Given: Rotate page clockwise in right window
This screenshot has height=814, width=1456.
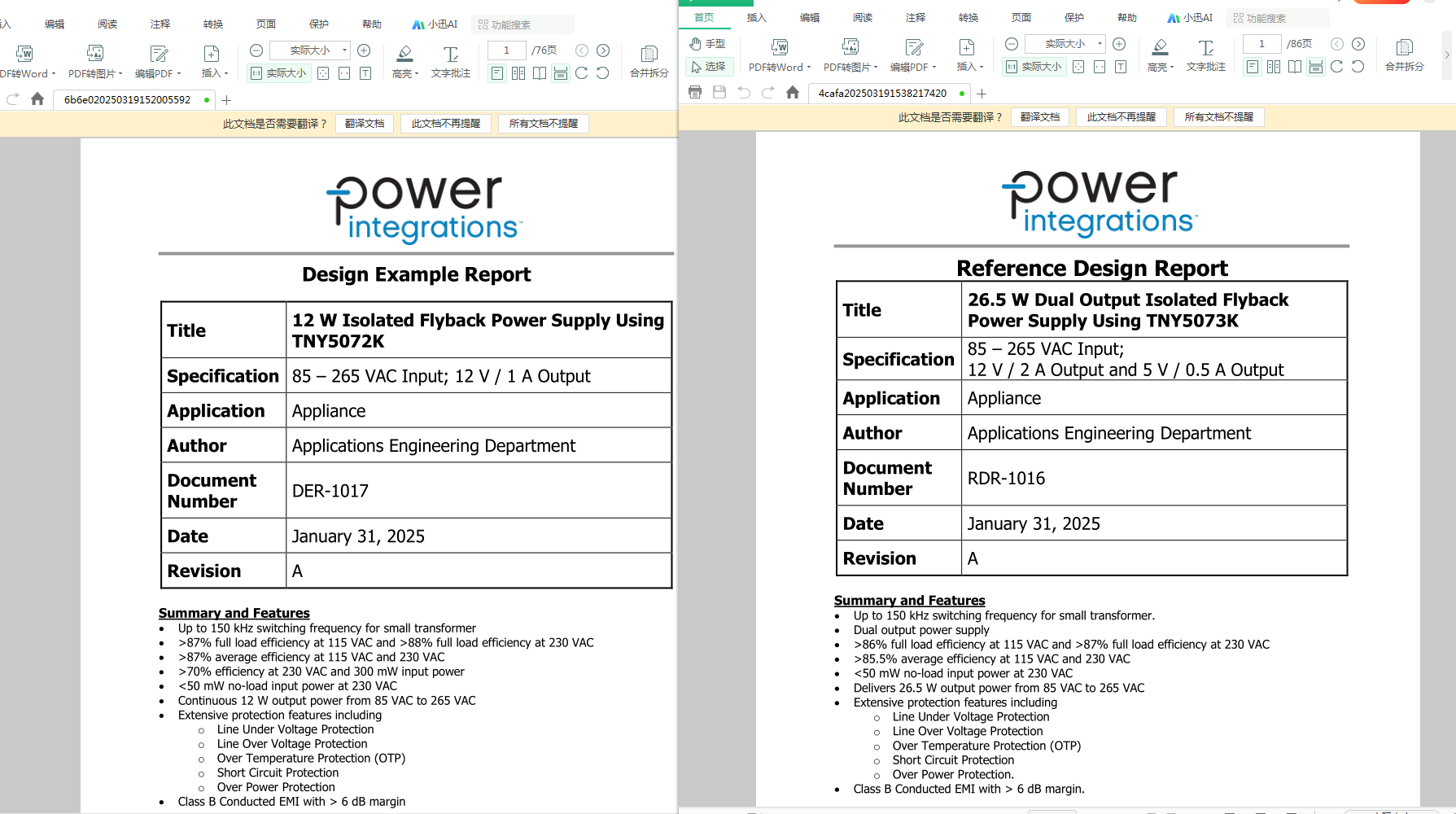Looking at the screenshot, I should pyautogui.click(x=1336, y=67).
